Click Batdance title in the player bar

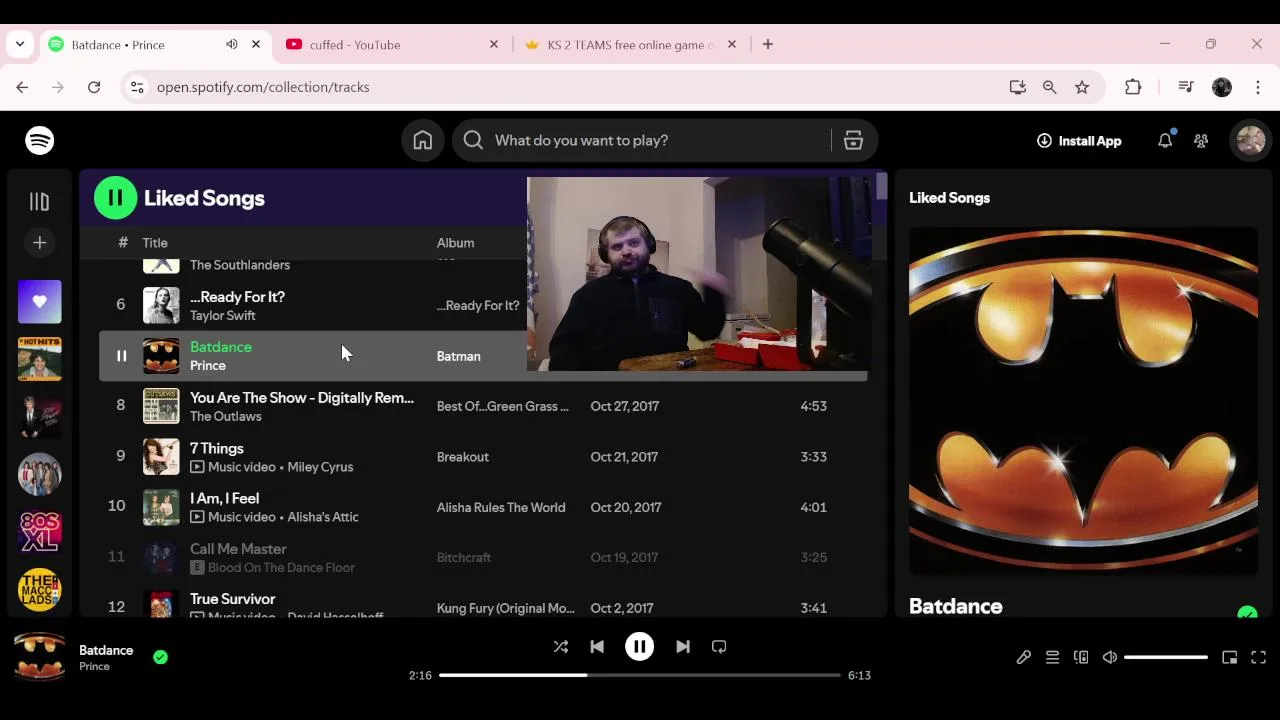click(106, 650)
